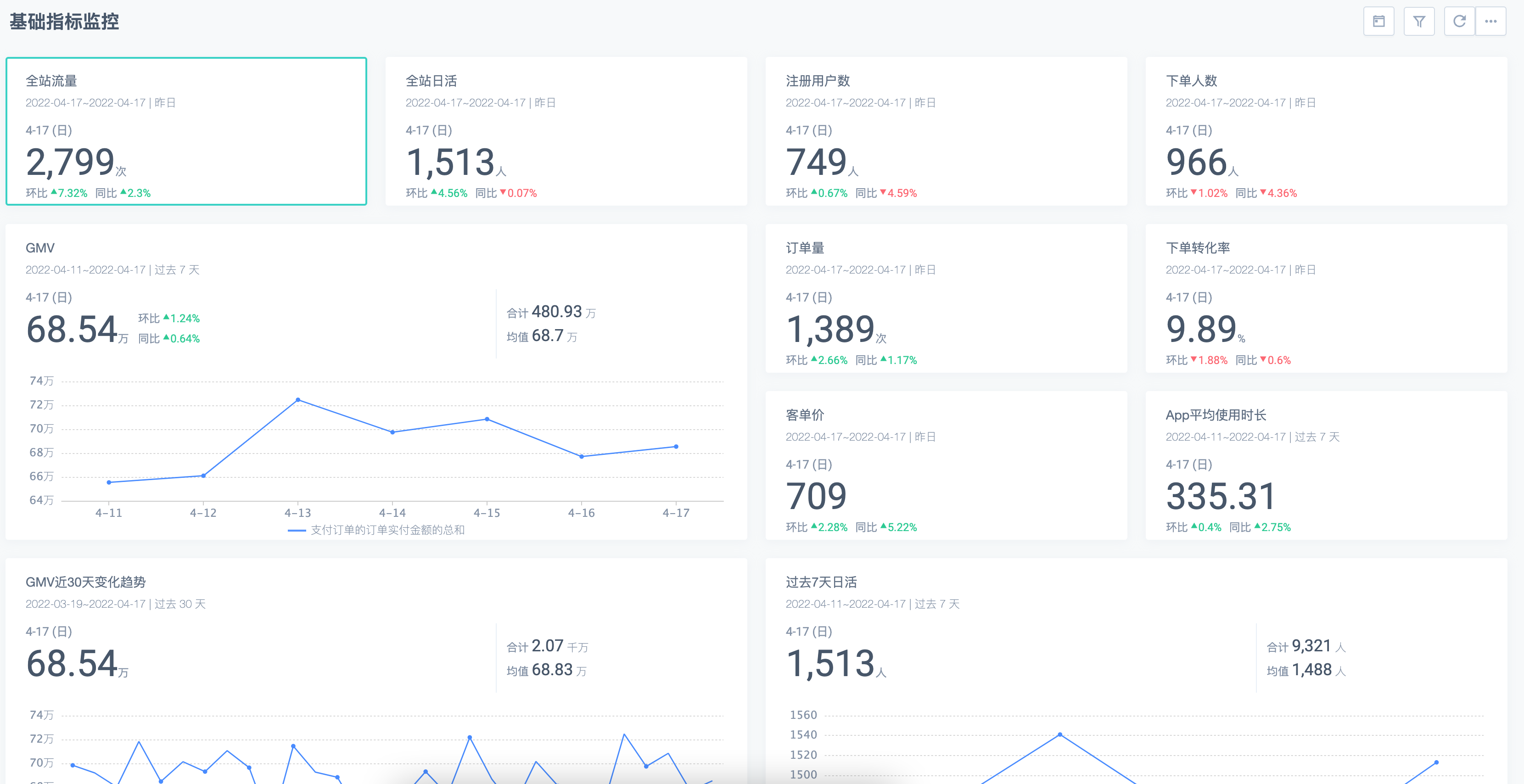Image resolution: width=1524 pixels, height=784 pixels.
Task: Click the 过去7天日活 chart title
Action: [821, 582]
